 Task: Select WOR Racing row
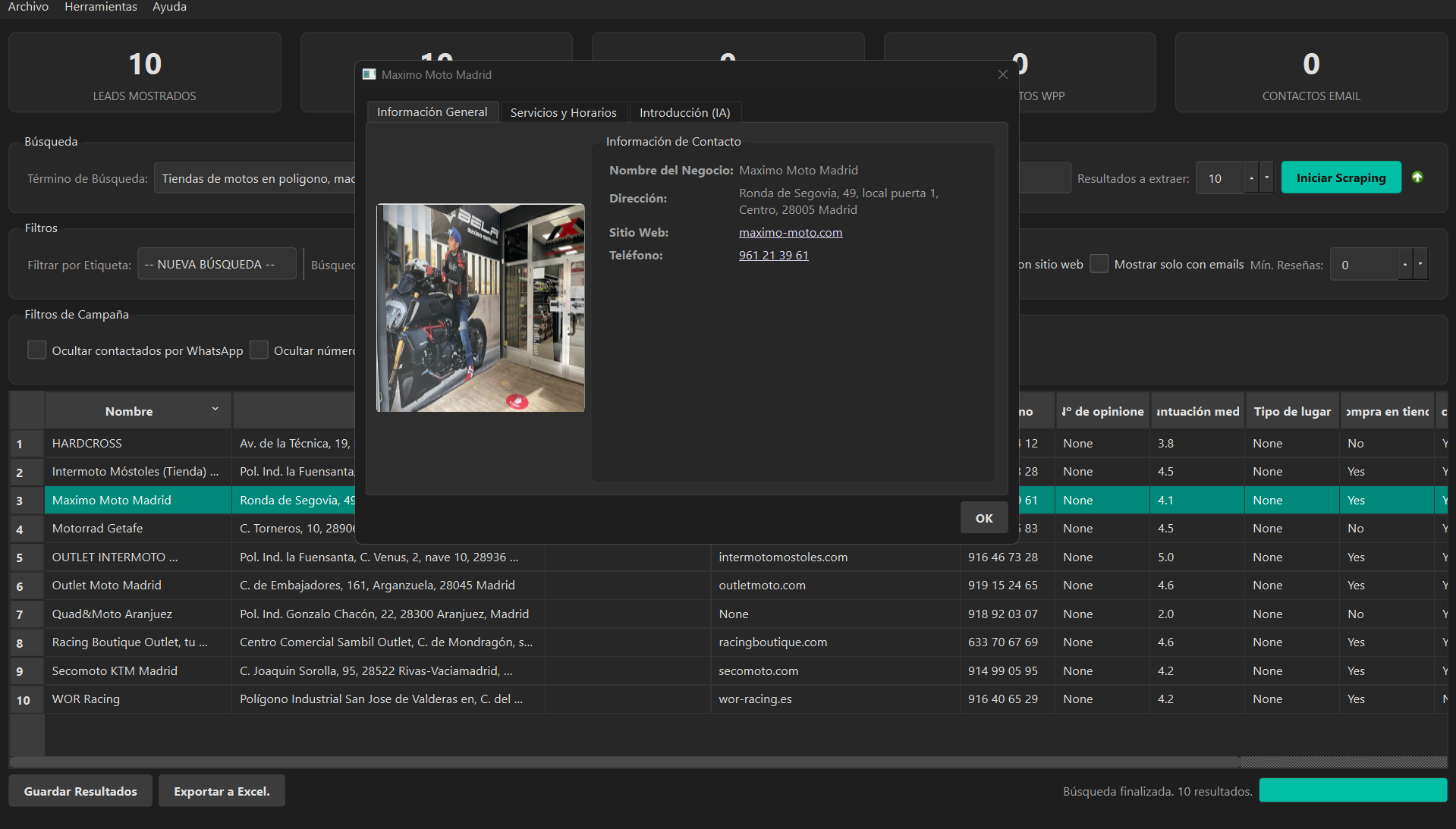[x=138, y=699]
